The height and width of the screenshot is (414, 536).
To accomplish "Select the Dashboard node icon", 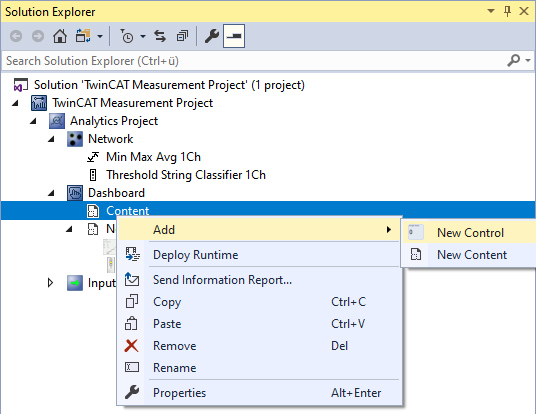I will click(x=75, y=193).
